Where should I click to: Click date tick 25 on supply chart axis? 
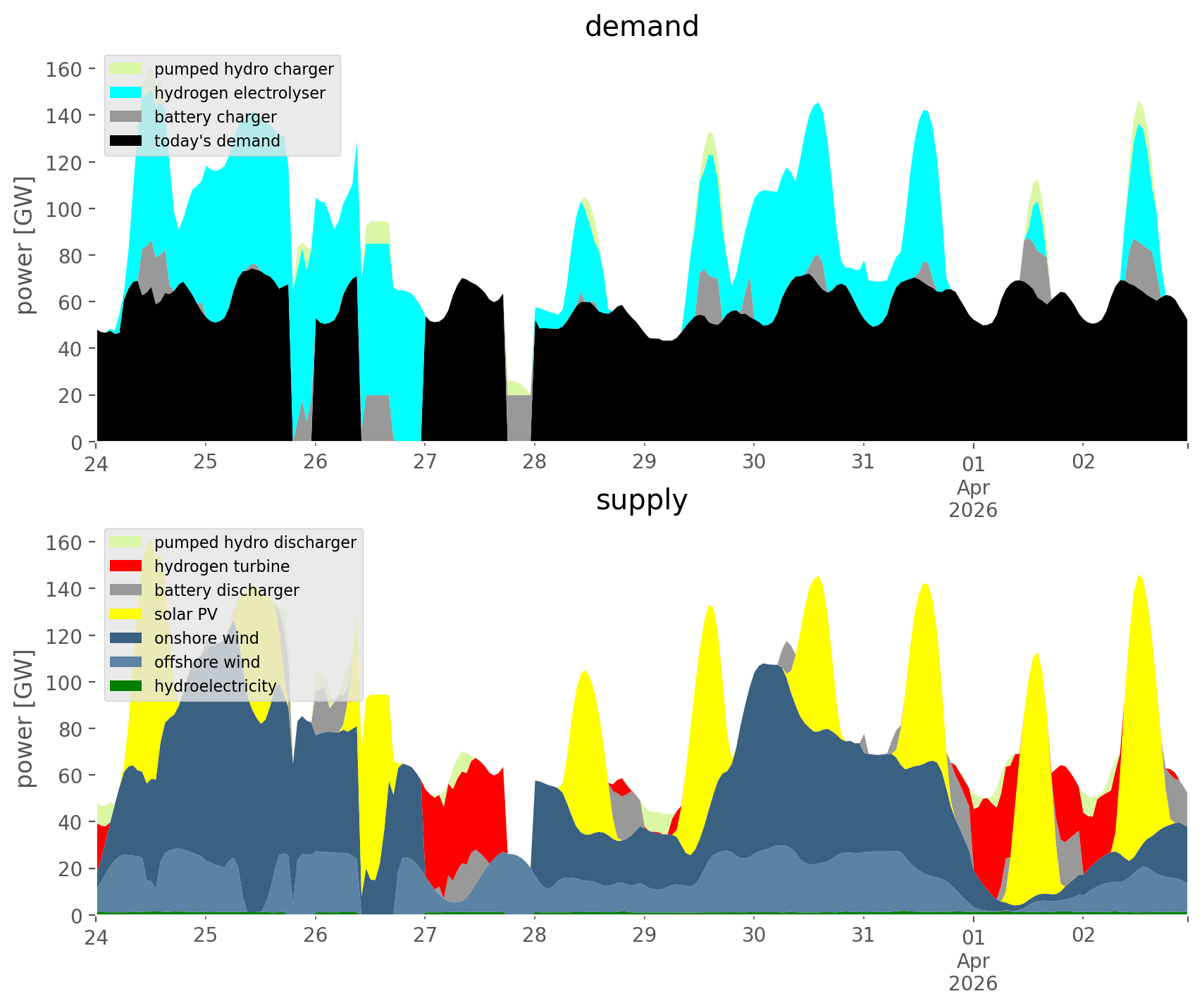205,935
